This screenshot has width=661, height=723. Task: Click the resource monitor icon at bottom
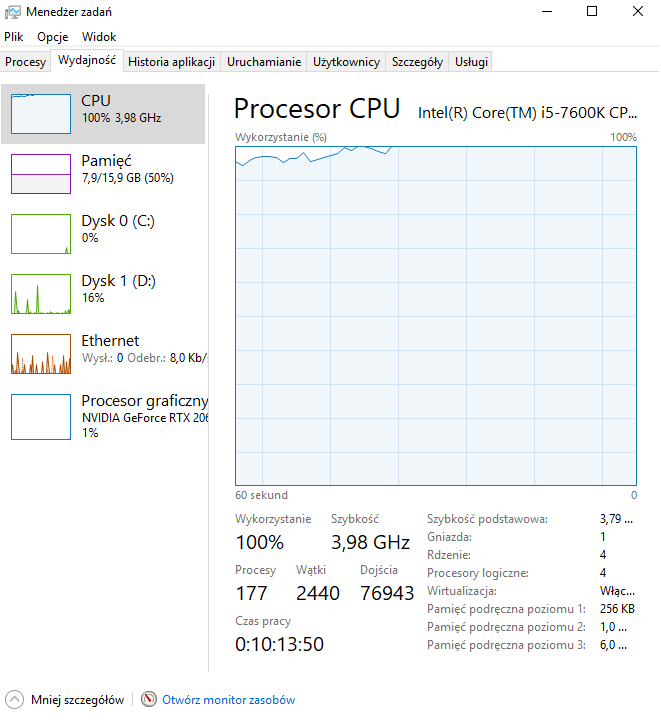[x=149, y=699]
